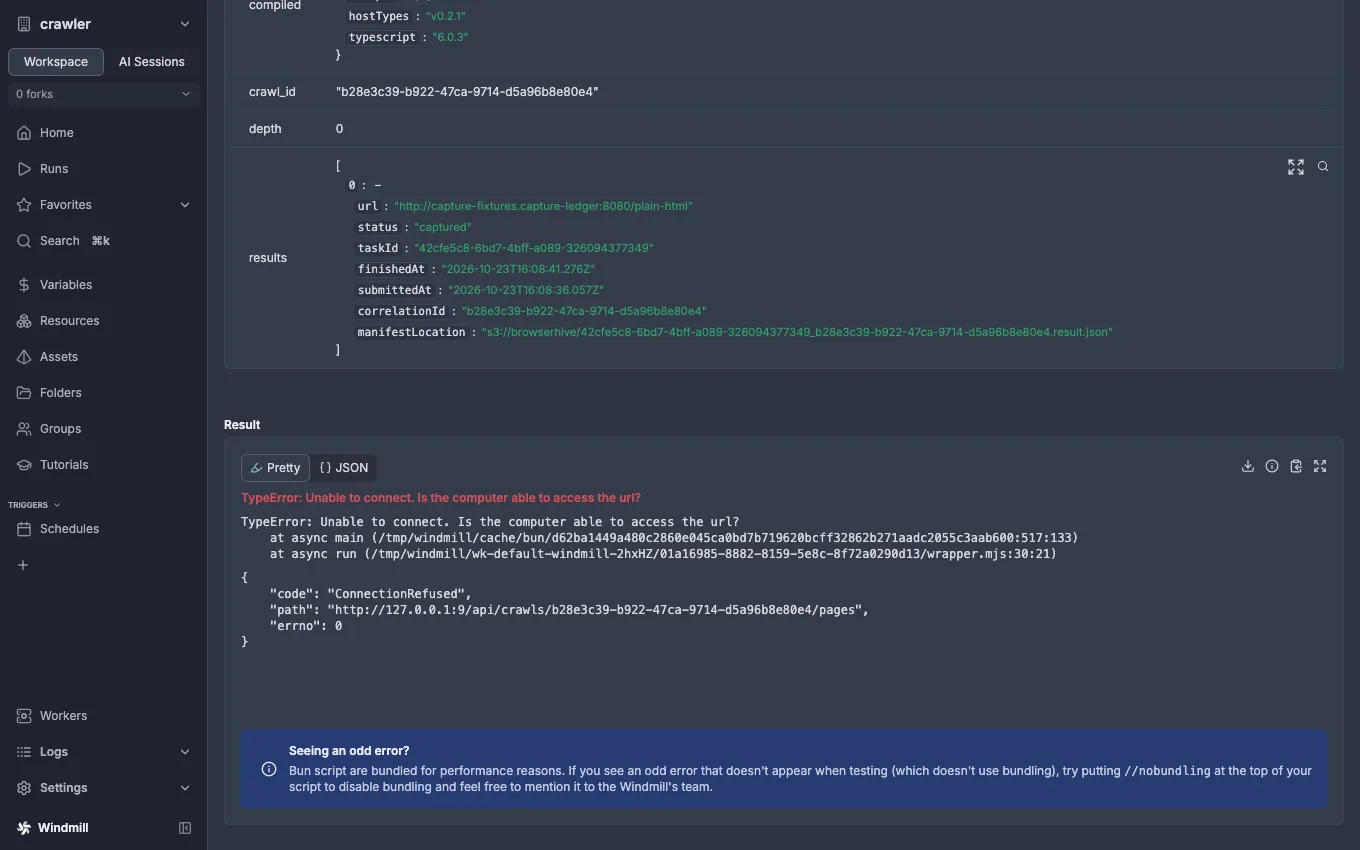This screenshot has width=1360, height=850.
Task: Switch Result view to JSON
Action: (344, 468)
